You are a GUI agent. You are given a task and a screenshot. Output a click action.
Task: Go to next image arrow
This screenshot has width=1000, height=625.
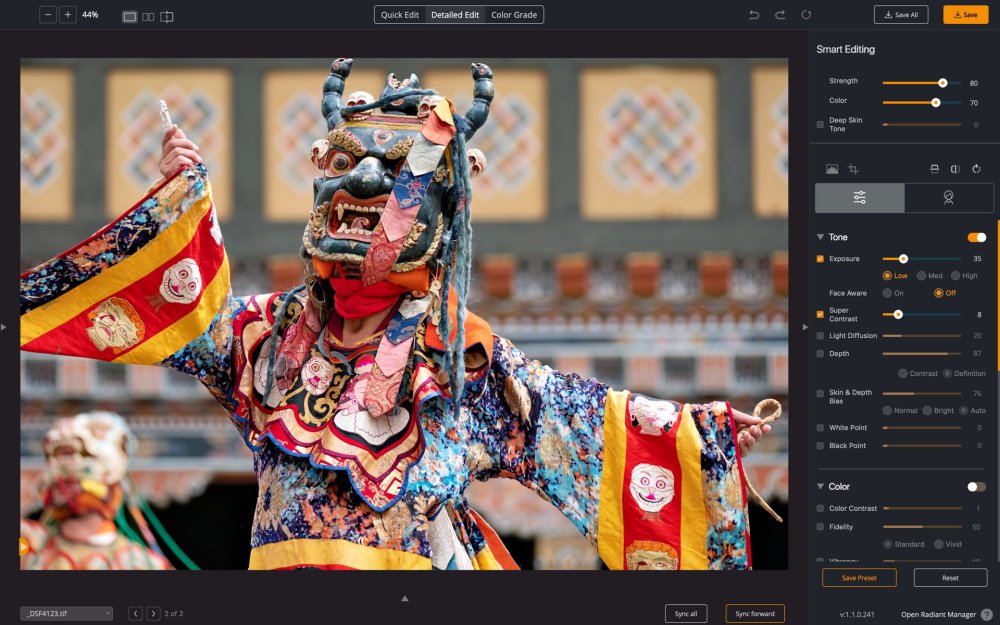(x=153, y=614)
